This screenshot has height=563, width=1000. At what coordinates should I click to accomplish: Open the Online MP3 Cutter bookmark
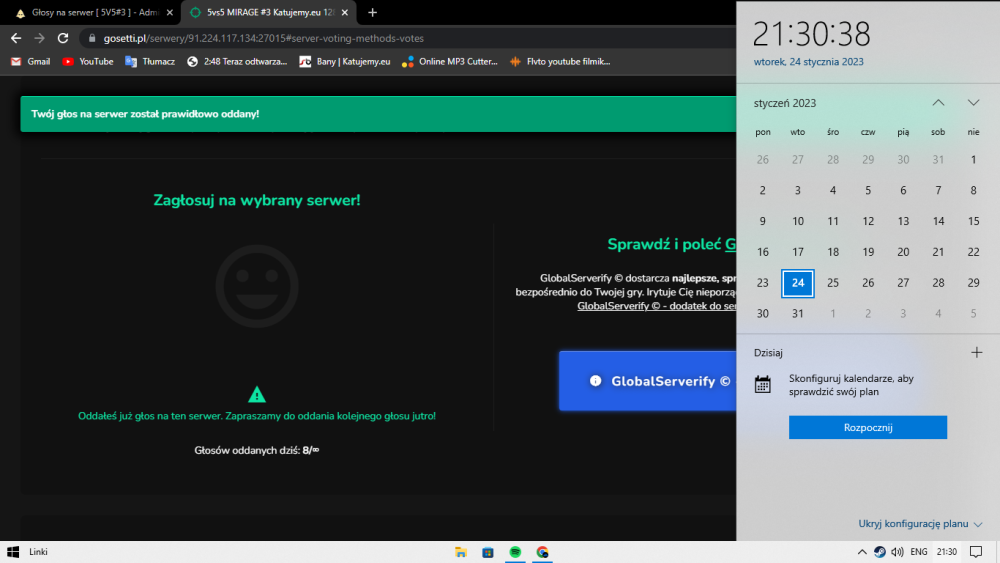450,62
